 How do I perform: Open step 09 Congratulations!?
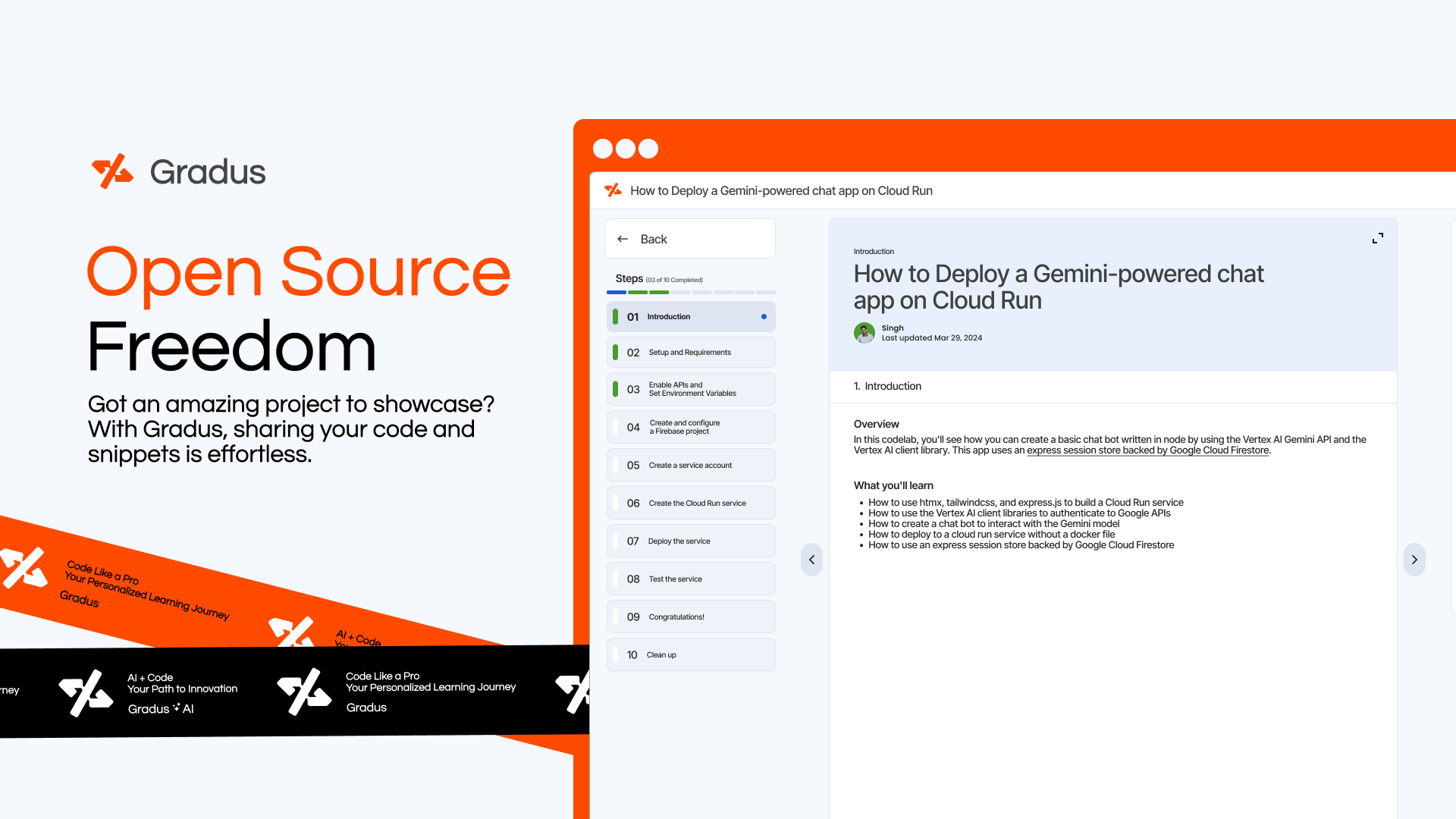(x=690, y=617)
